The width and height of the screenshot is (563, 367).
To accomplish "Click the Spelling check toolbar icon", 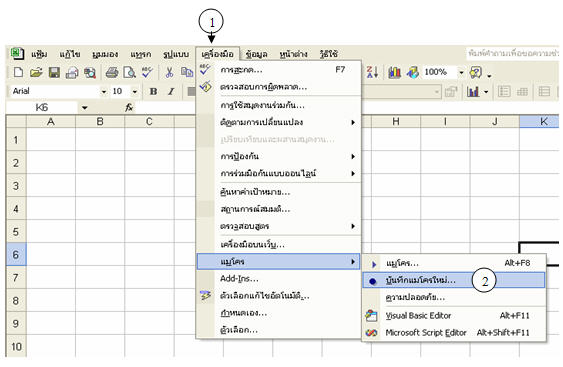I will (147, 73).
